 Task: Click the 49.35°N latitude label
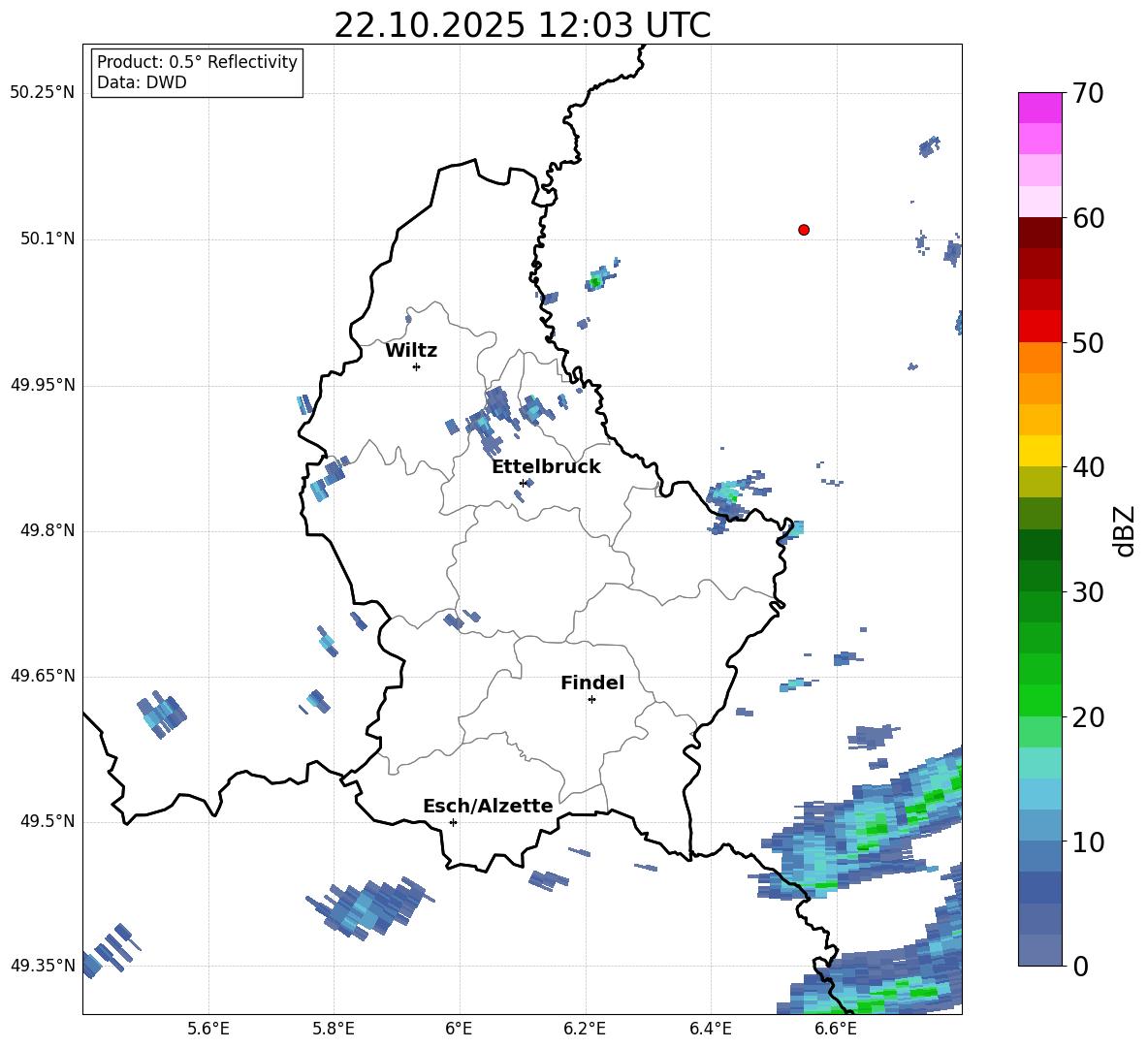click(x=42, y=966)
